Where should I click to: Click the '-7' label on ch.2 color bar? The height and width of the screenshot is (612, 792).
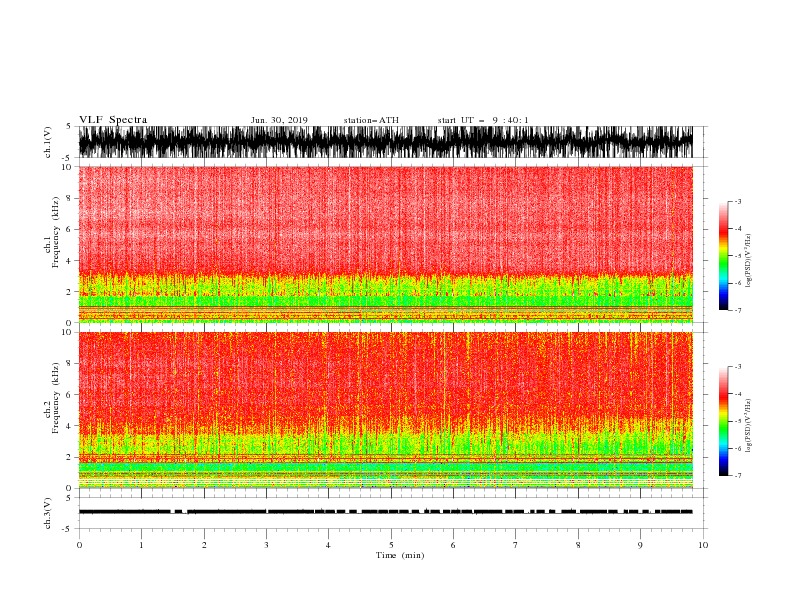coord(737,475)
